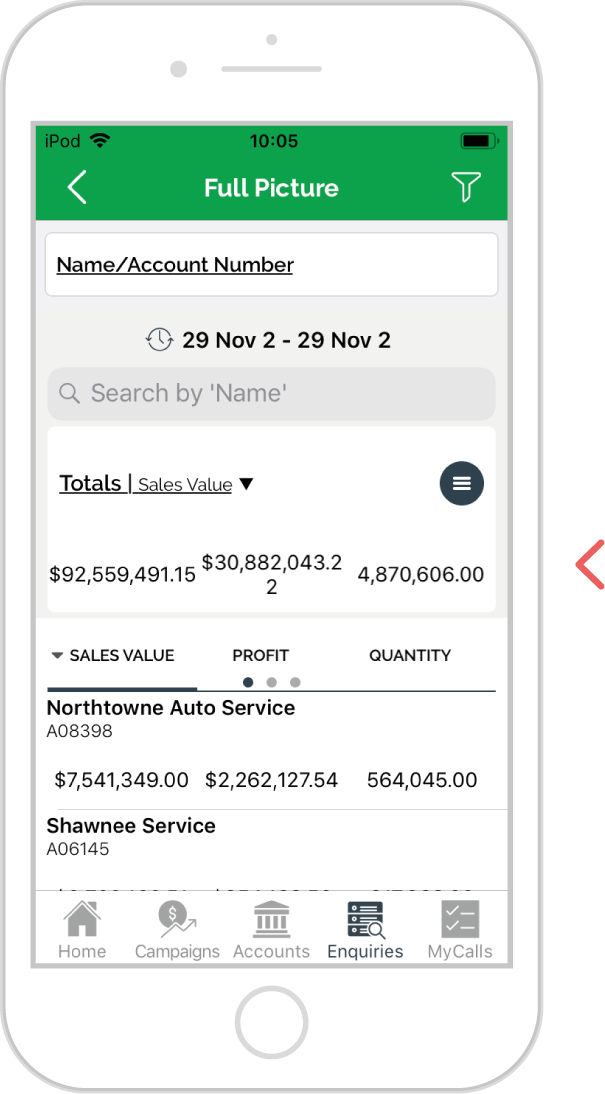Go to Home tab icon
Image resolution: width=605 pixels, height=1094 pixels.
[x=82, y=919]
